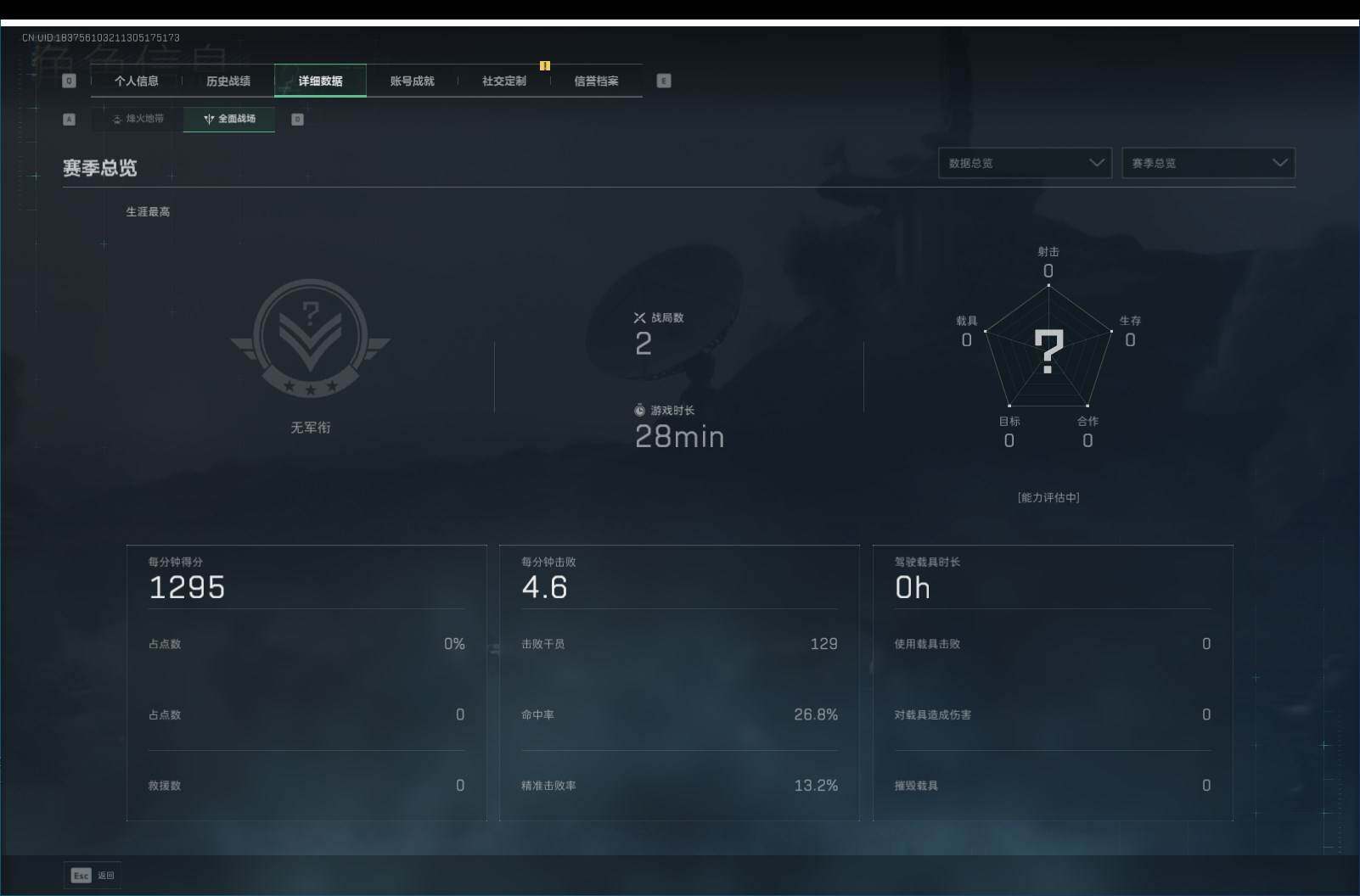Click the 无军衔 rank badge emblem
Image resolution: width=1360 pixels, height=896 pixels.
click(x=311, y=338)
